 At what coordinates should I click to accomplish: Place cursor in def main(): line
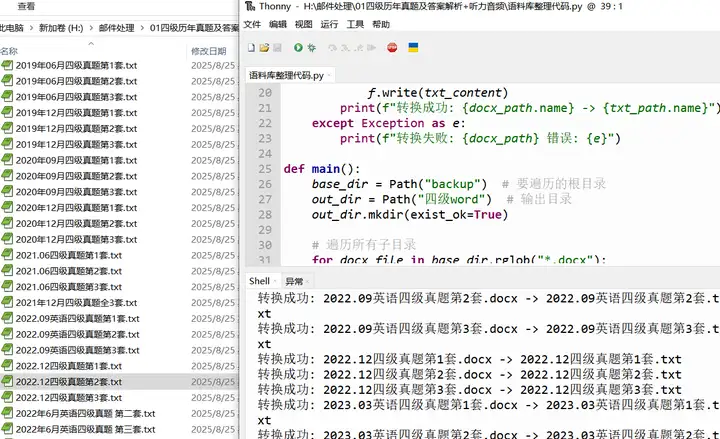(322, 169)
